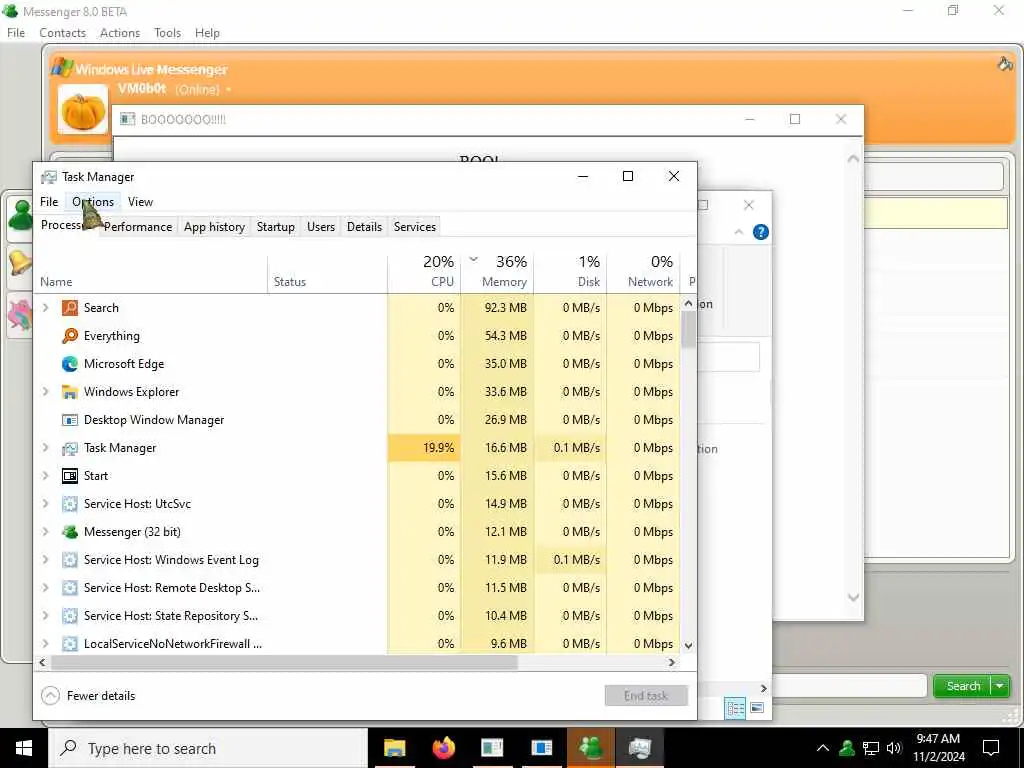The height and width of the screenshot is (768, 1024).
Task: Expand the Task Manager process group
Action: click(46, 448)
